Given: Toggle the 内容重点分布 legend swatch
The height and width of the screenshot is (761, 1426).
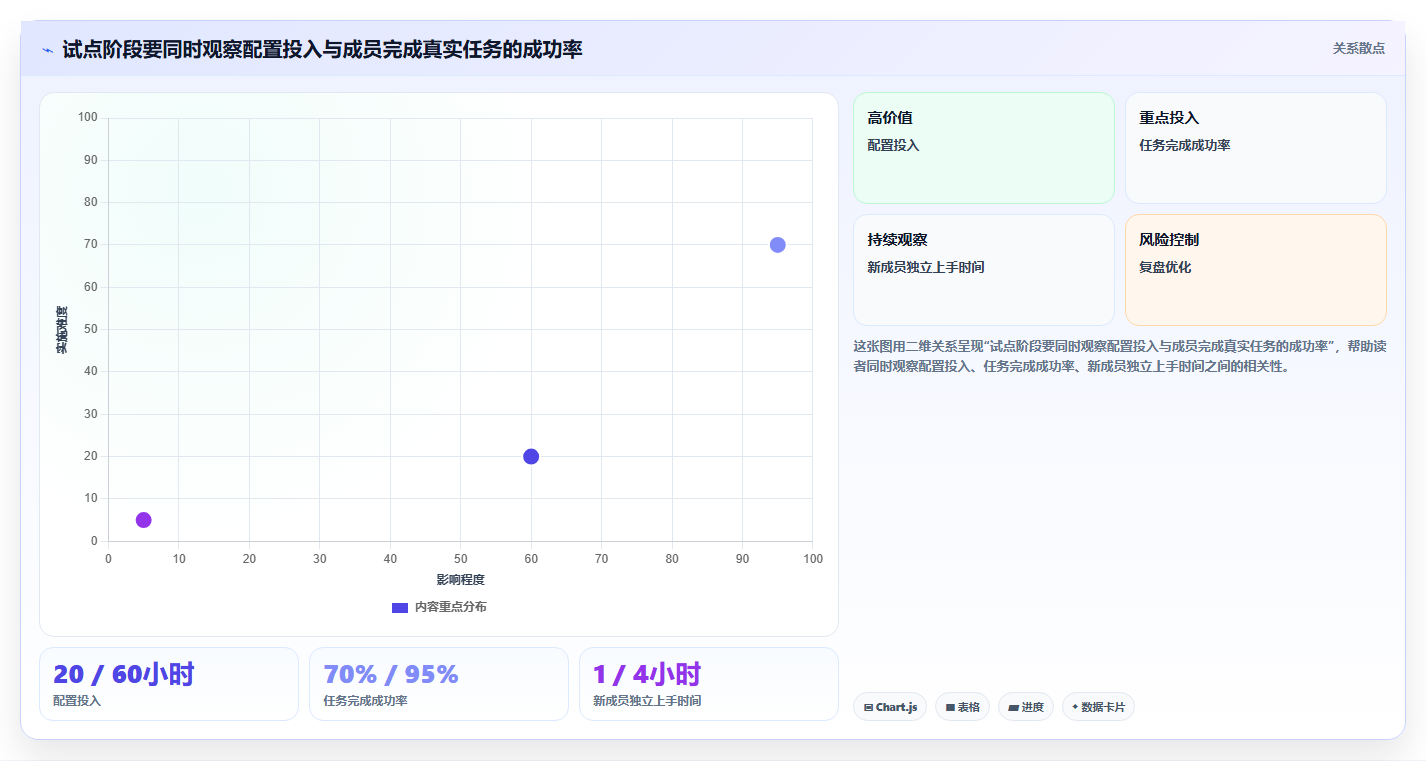Looking at the screenshot, I should coord(400,607).
